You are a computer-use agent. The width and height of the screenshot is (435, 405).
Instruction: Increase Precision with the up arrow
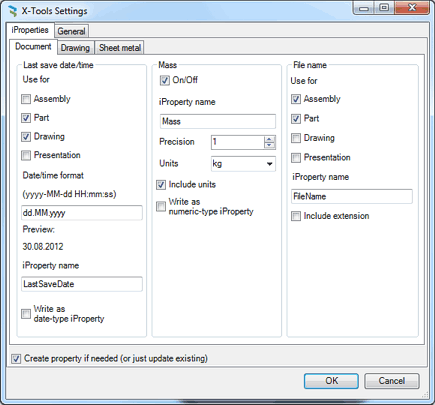(x=269, y=139)
